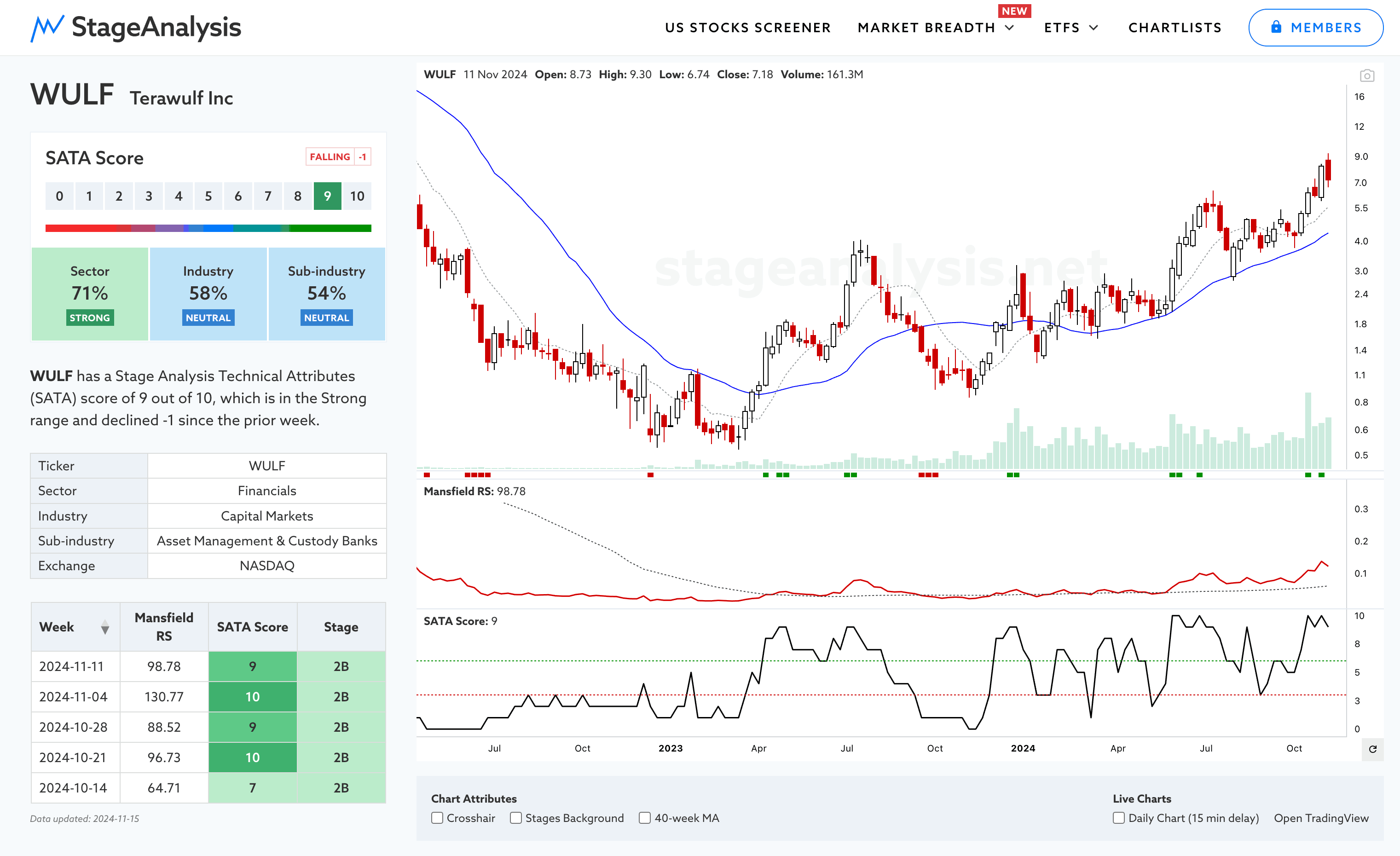Screen dimensions: 1400x856
Task: Click the NASDAQ exchange value
Action: pos(266,566)
